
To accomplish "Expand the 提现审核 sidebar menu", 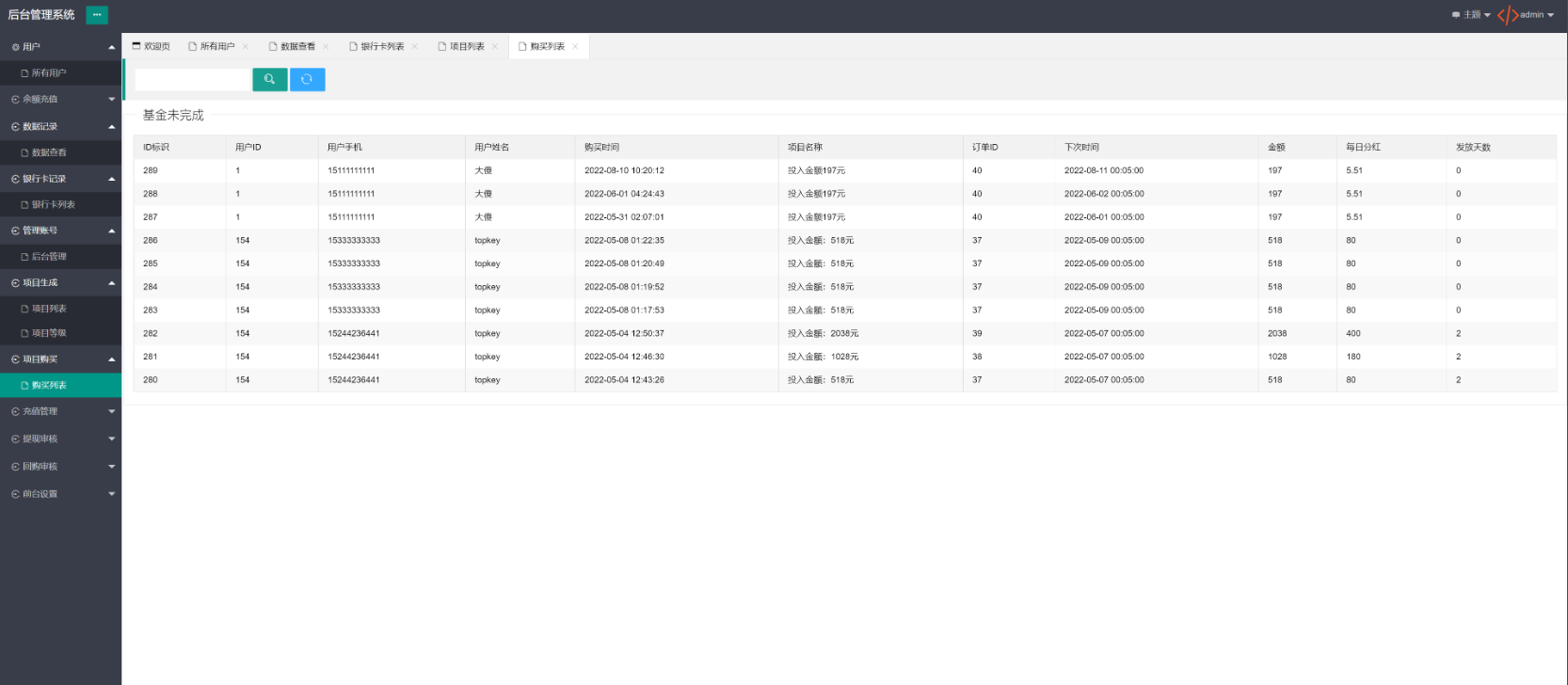I will pyautogui.click(x=60, y=438).
